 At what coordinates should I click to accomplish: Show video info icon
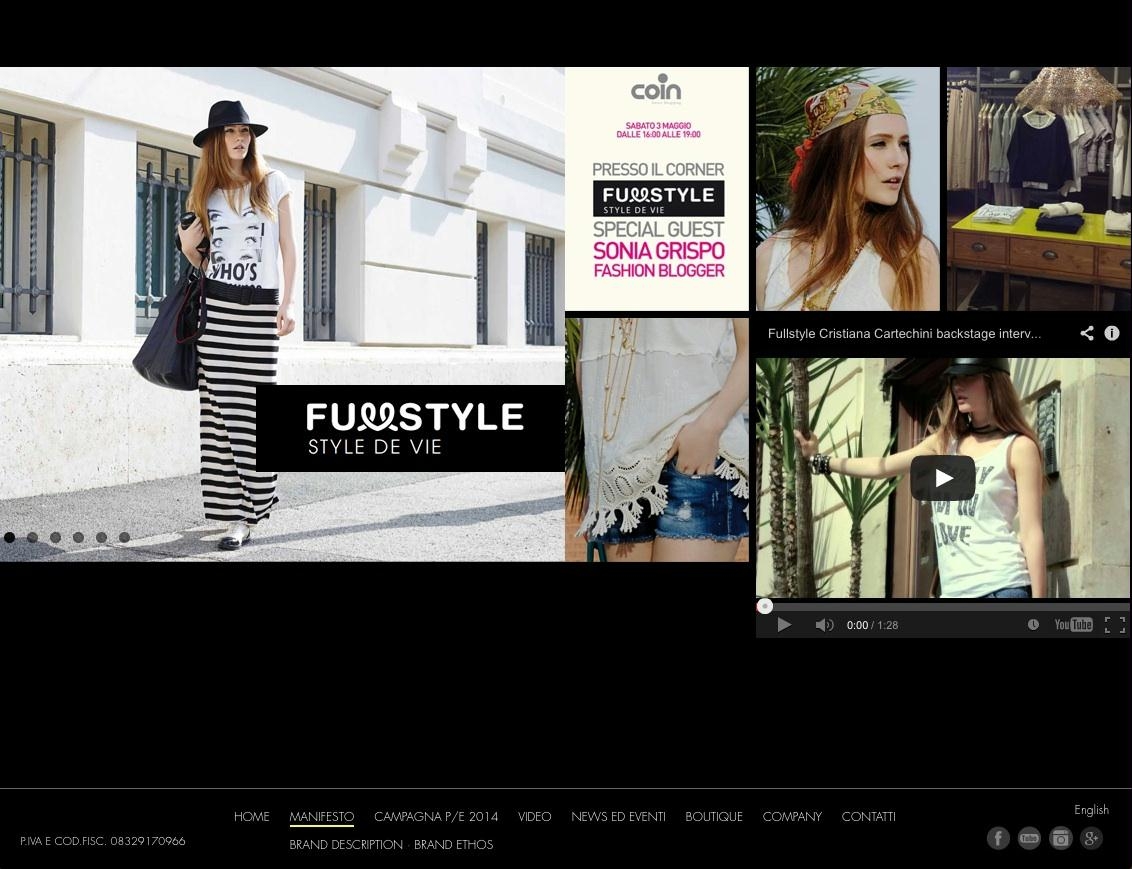click(1112, 334)
